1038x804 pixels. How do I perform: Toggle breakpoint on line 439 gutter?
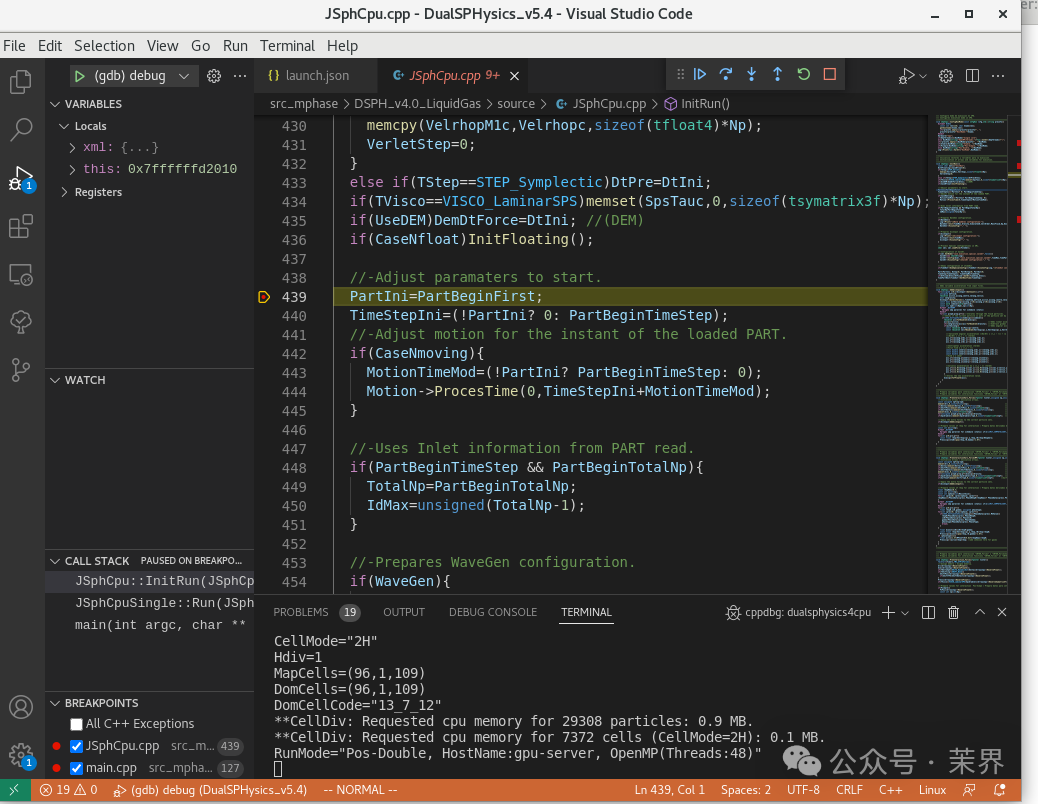coord(264,297)
